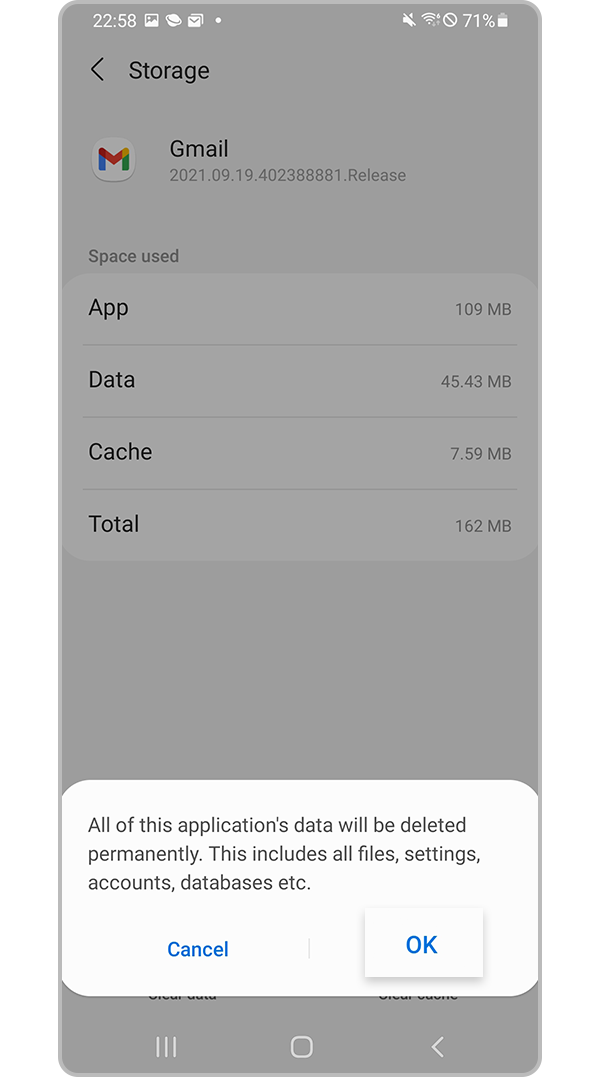Confirm data deletion with OK

pos(422,944)
